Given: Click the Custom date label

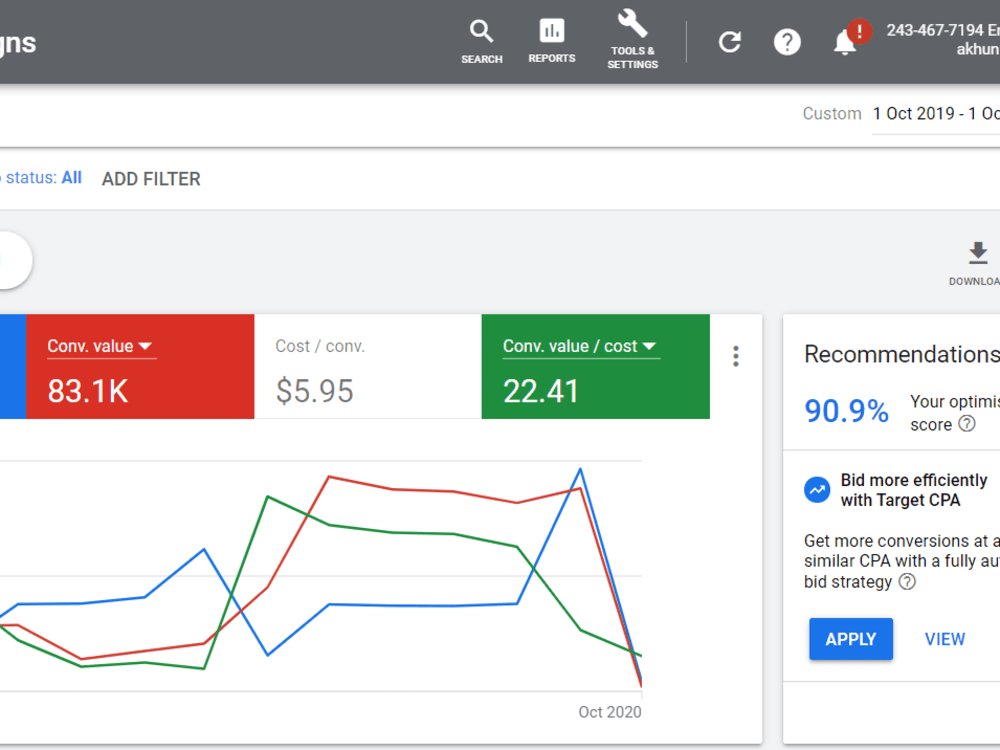Looking at the screenshot, I should [x=832, y=114].
